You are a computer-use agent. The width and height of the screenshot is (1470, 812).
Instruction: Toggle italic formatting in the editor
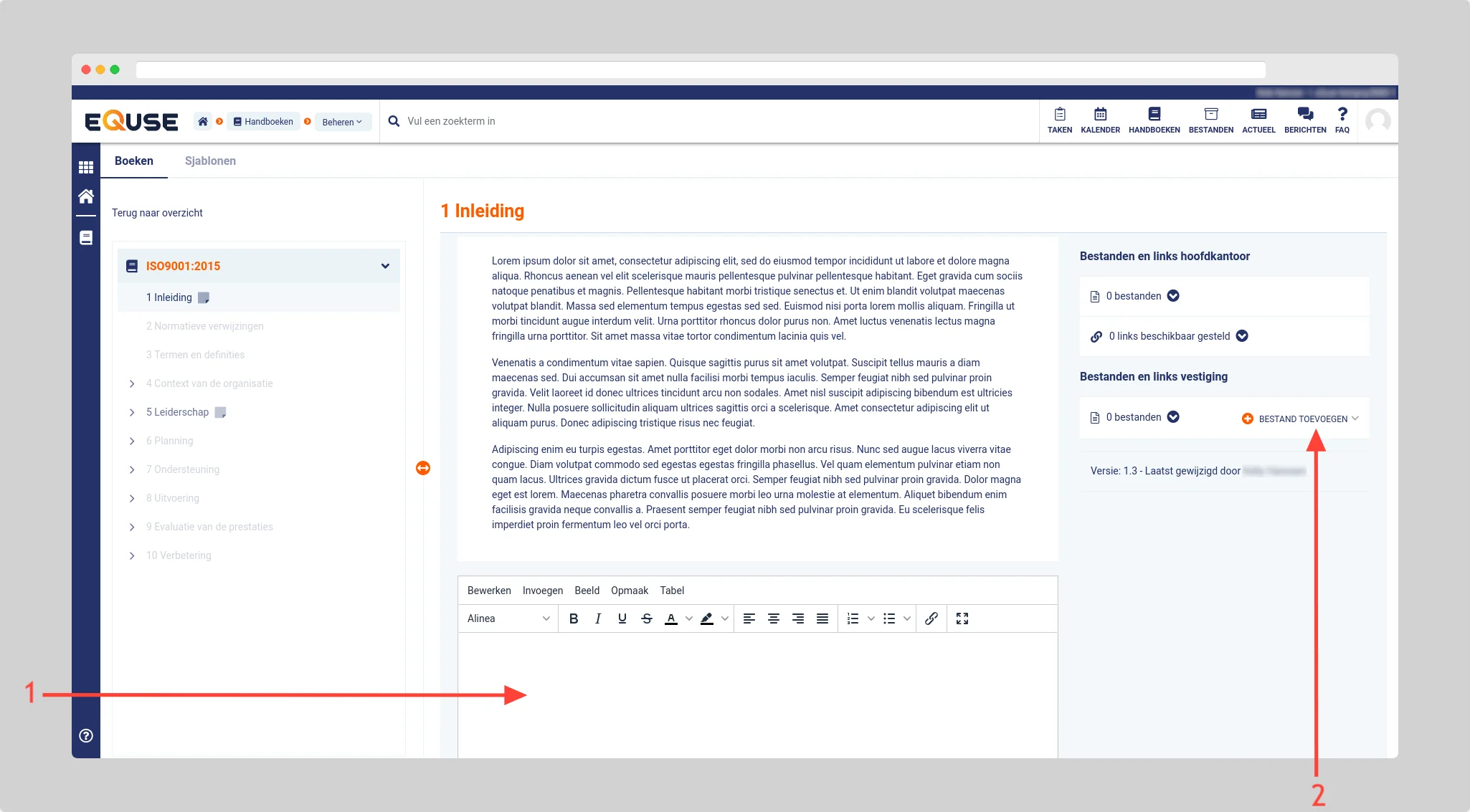pyautogui.click(x=598, y=618)
